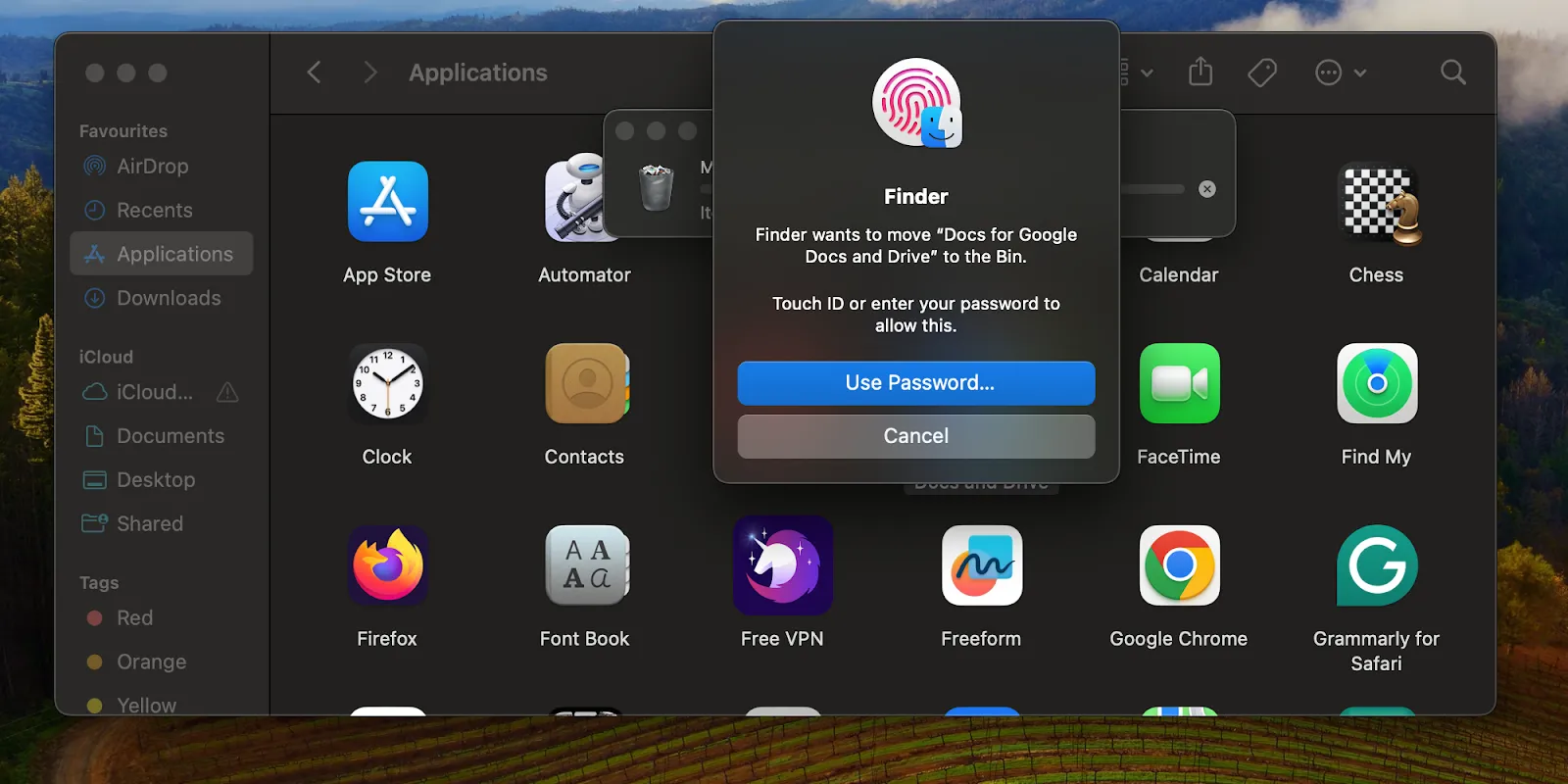Screen dimensions: 1568x784
Task: Click the Tags sidebar heading
Action: tap(99, 583)
